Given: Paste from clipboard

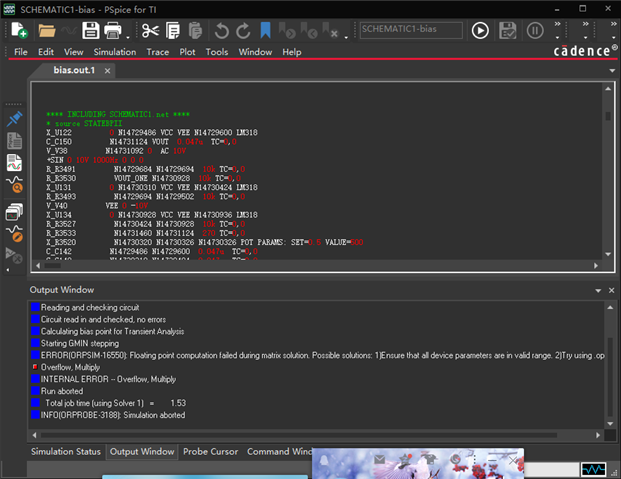Looking at the screenshot, I should tap(195, 31).
